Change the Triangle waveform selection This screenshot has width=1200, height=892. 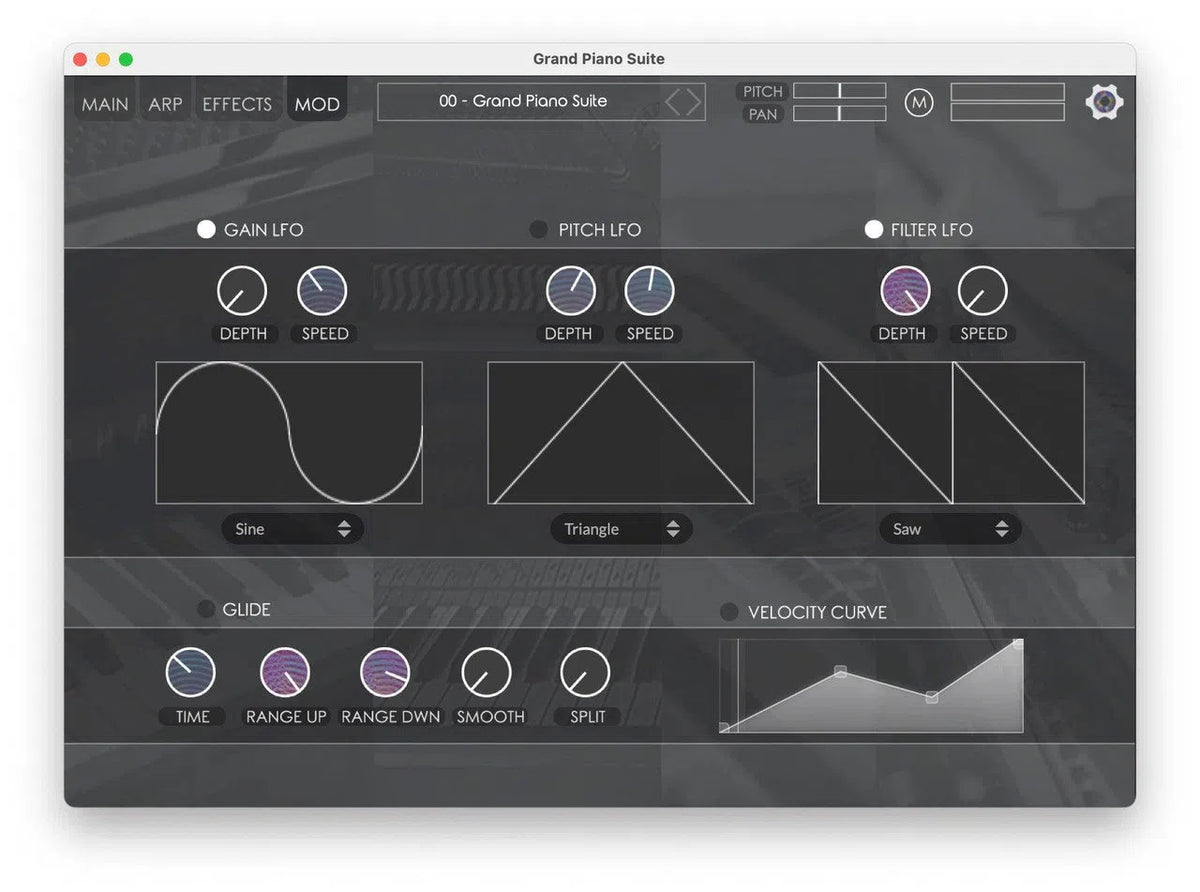[621, 528]
